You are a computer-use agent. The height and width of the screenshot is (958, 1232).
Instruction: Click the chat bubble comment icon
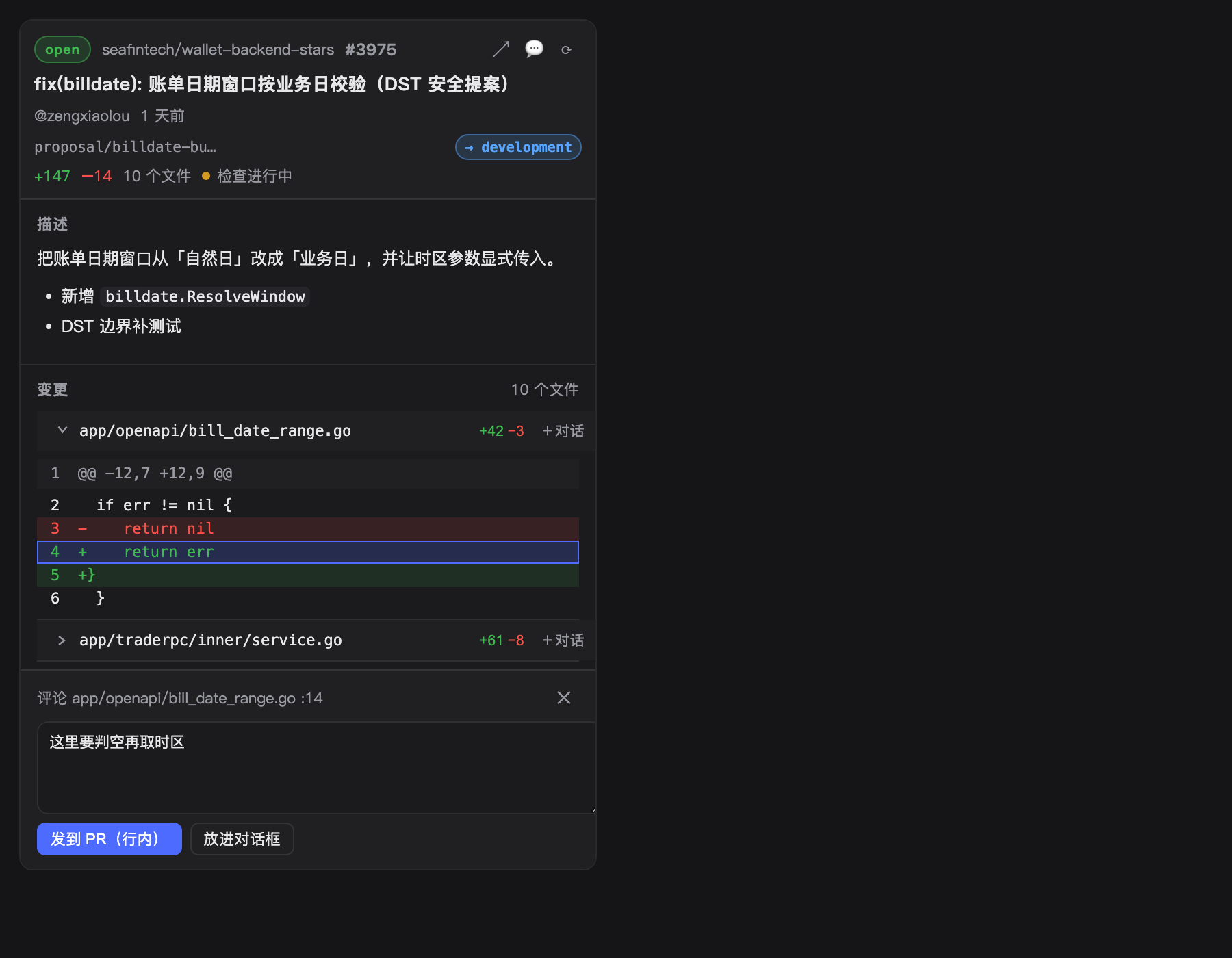click(x=534, y=49)
